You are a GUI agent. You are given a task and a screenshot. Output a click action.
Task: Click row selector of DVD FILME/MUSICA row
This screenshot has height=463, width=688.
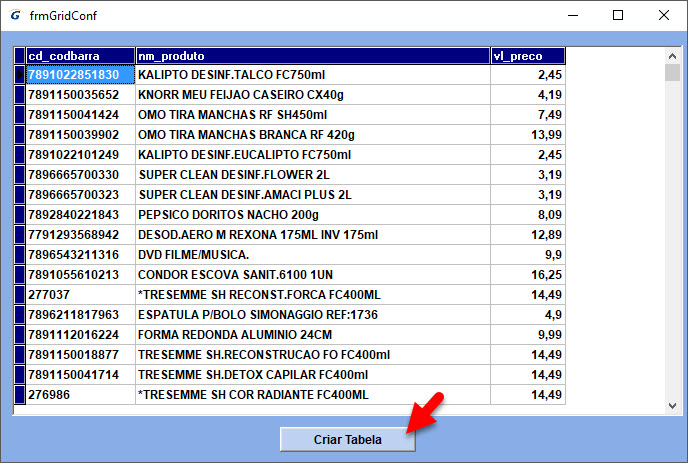(x=20, y=255)
